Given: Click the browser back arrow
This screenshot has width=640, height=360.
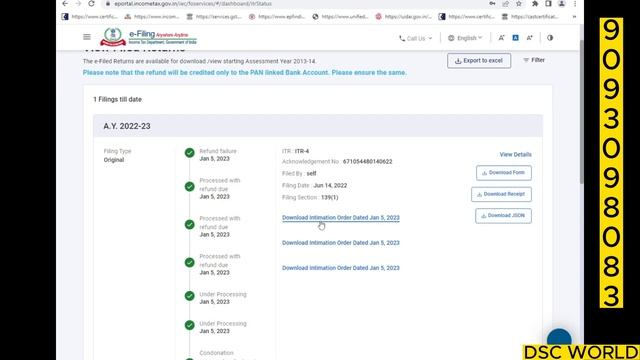Looking at the screenshot, I should click(x=65, y=4).
